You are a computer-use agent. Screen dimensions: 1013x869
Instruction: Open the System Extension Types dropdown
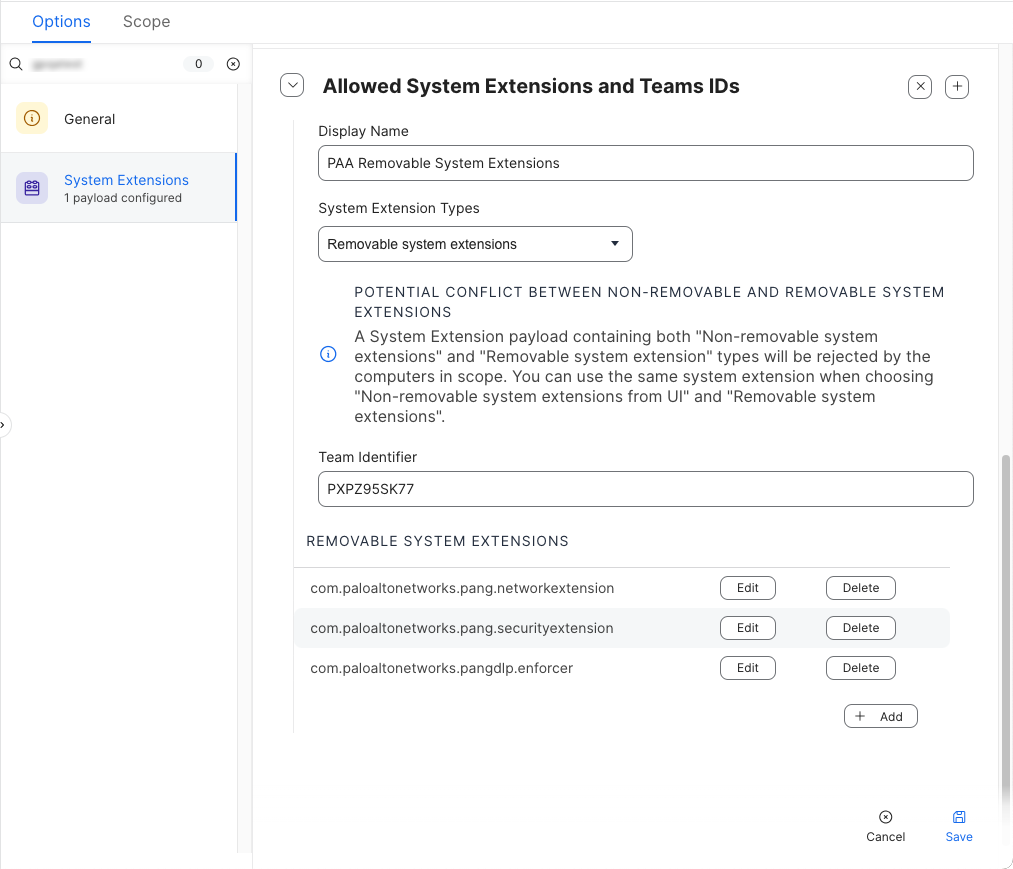[475, 244]
